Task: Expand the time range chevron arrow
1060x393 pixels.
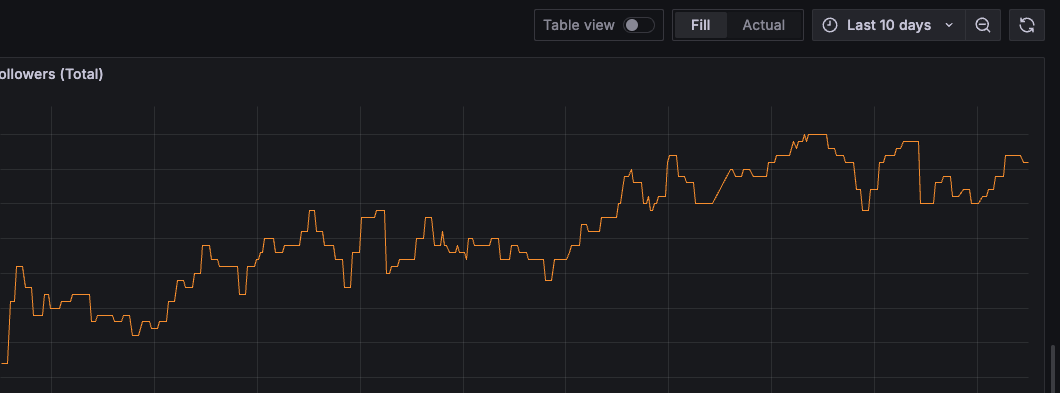Action: 948,25
